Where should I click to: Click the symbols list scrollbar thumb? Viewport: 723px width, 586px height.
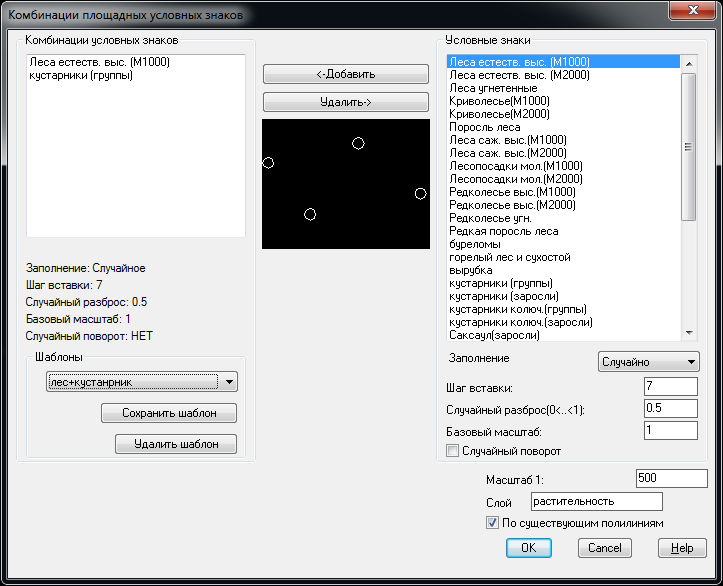click(688, 147)
